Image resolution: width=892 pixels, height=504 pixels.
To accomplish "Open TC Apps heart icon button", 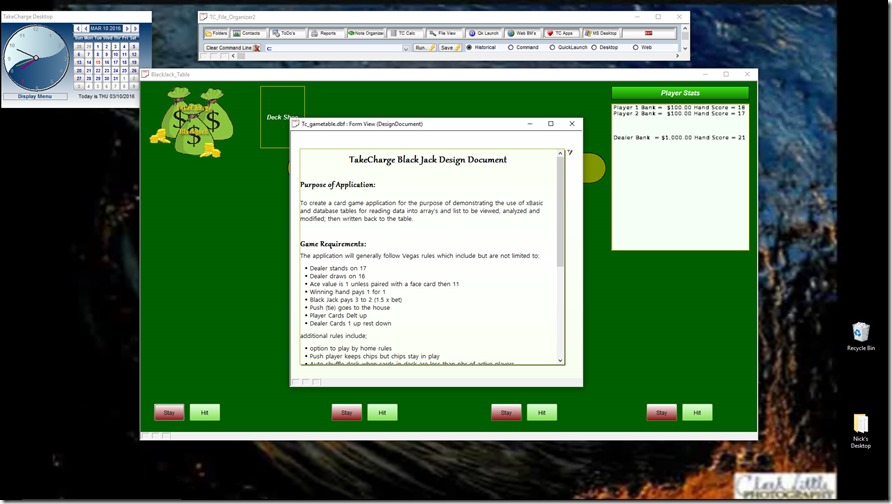I will (x=560, y=33).
